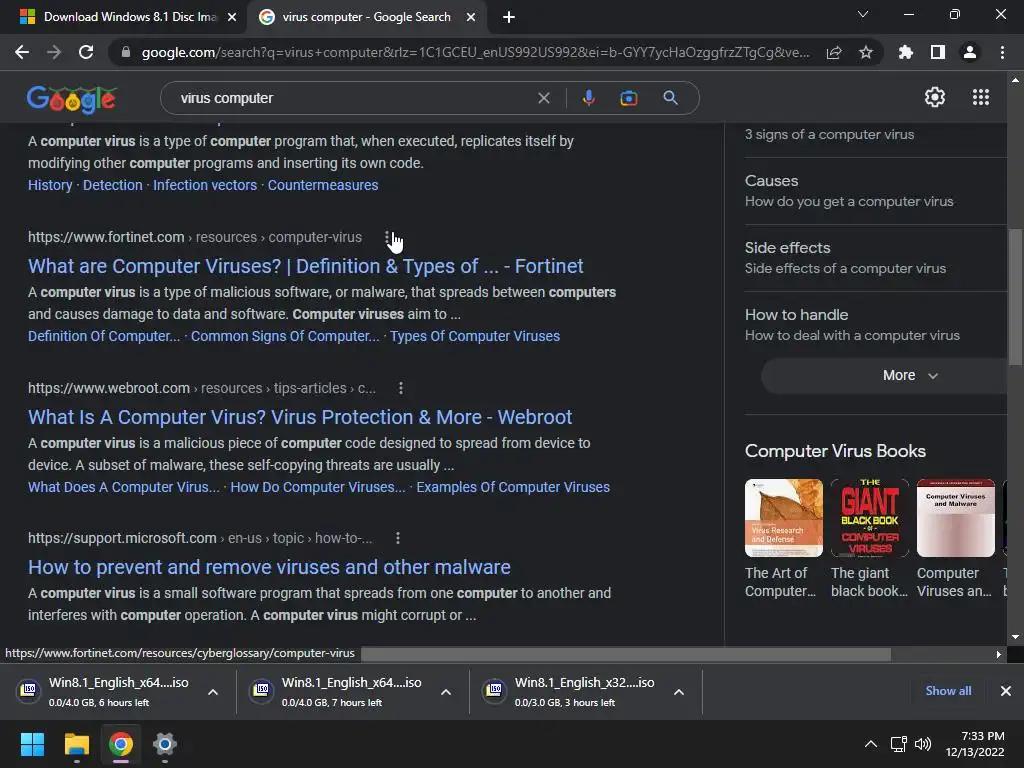The height and width of the screenshot is (768, 1024).
Task: Click the horizontal scrollbar thumb
Action: [x=626, y=654]
